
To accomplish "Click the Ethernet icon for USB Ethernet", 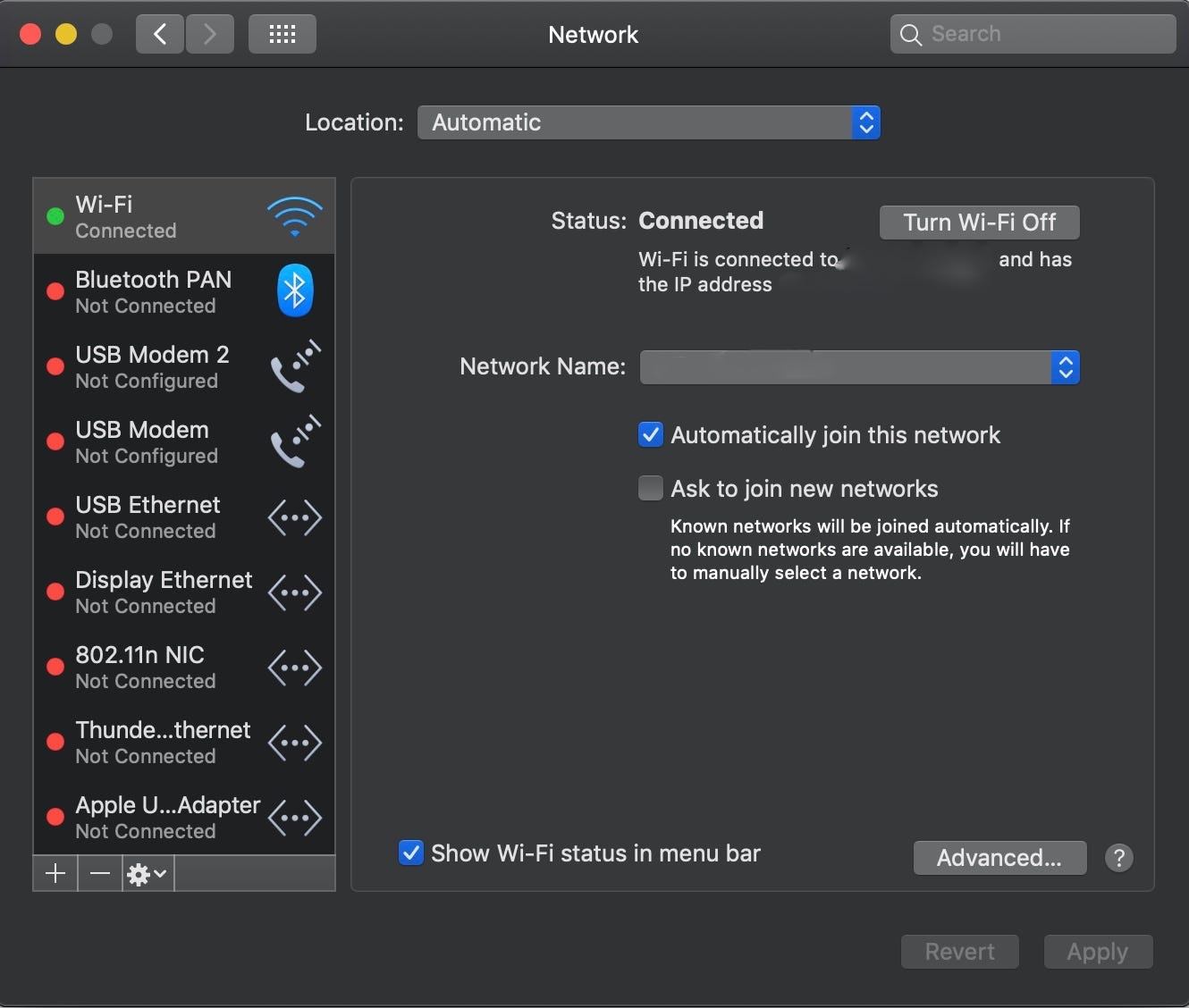I will pos(295,517).
